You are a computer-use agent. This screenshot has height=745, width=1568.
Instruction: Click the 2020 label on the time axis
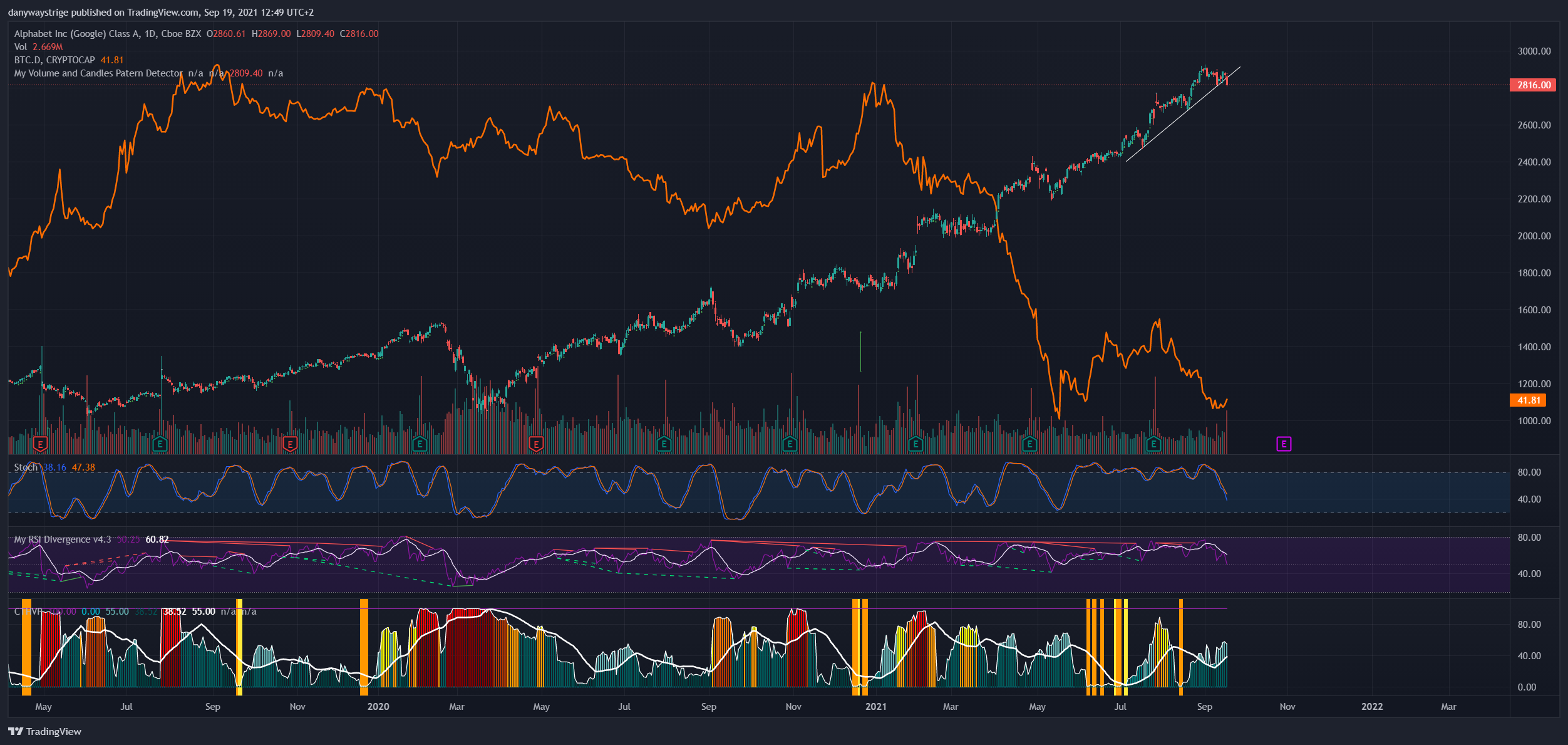pos(378,707)
